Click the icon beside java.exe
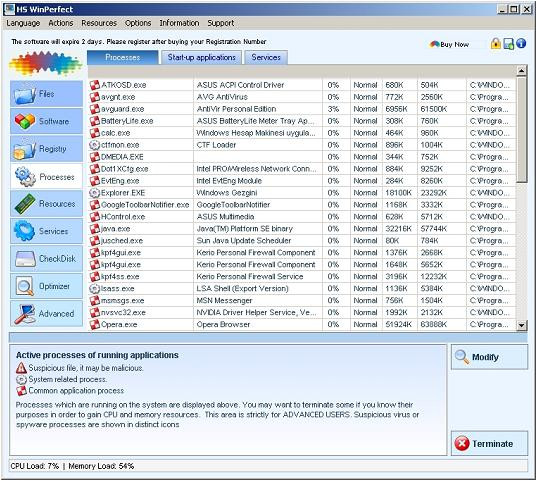536x481 pixels. tap(95, 229)
